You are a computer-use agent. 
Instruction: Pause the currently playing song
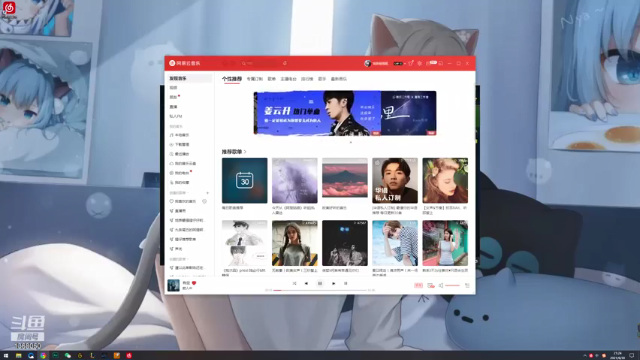[x=320, y=283]
